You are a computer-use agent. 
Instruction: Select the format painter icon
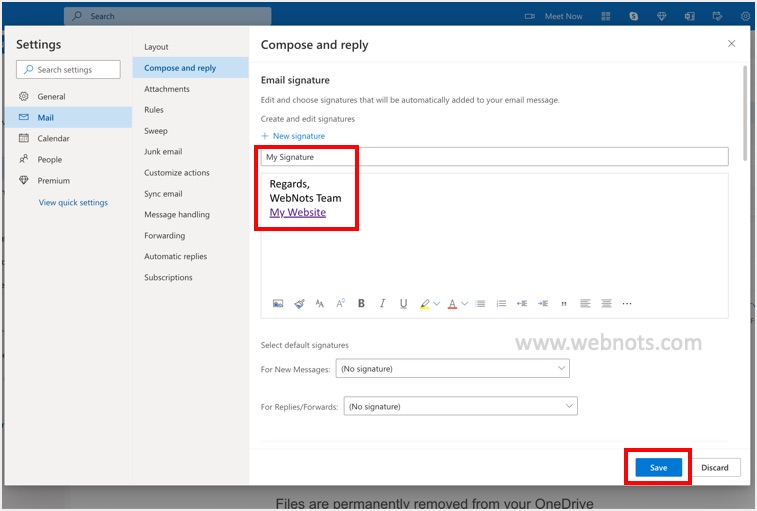click(299, 303)
